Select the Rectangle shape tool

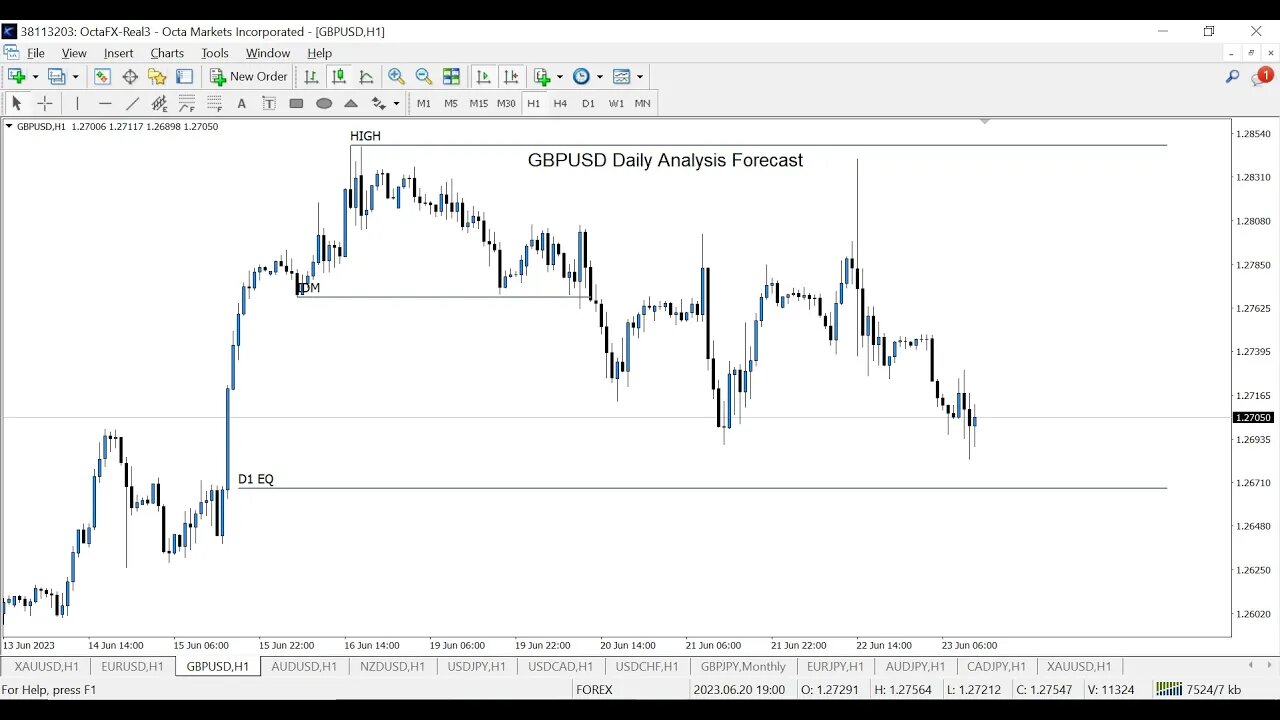coord(296,103)
